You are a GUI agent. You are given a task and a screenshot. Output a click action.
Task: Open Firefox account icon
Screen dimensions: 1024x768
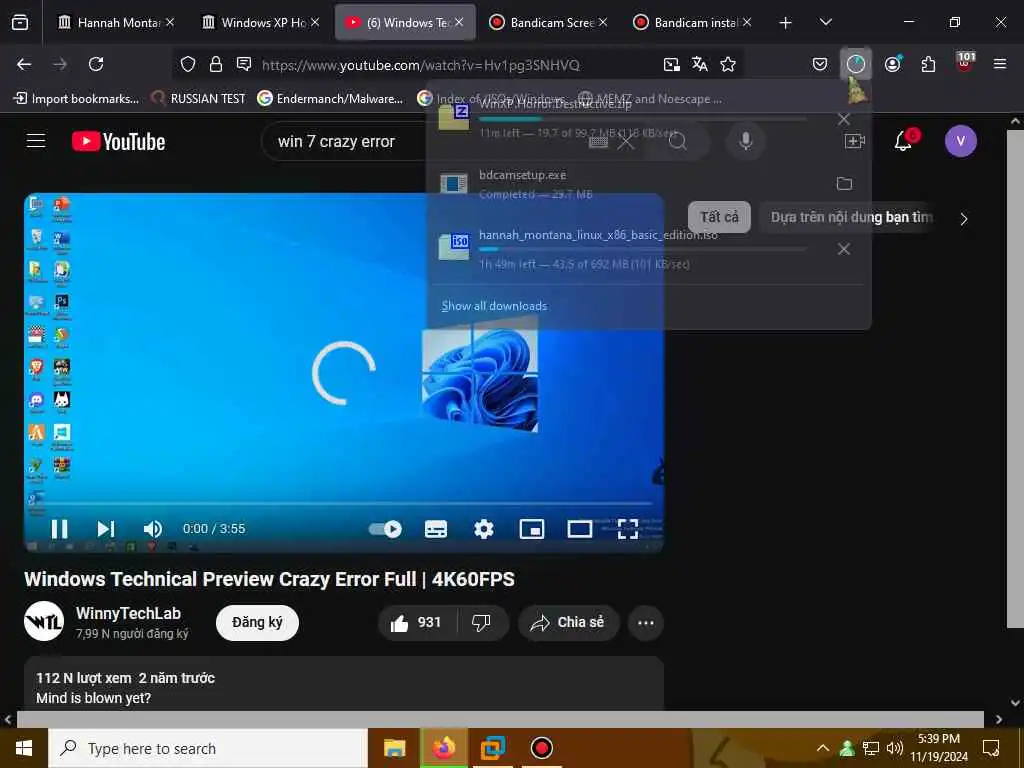893,64
